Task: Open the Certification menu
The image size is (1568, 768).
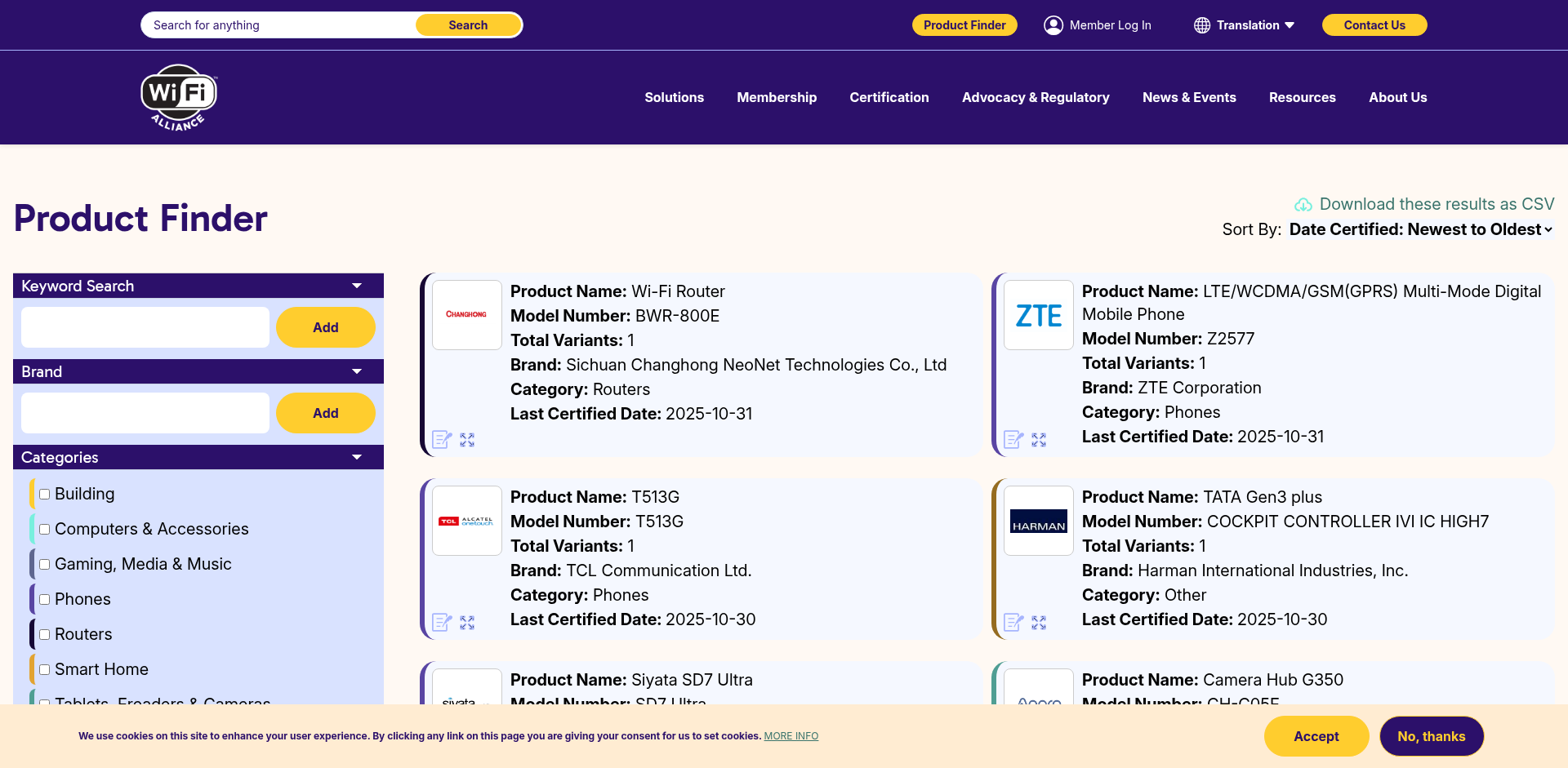Action: (x=889, y=97)
